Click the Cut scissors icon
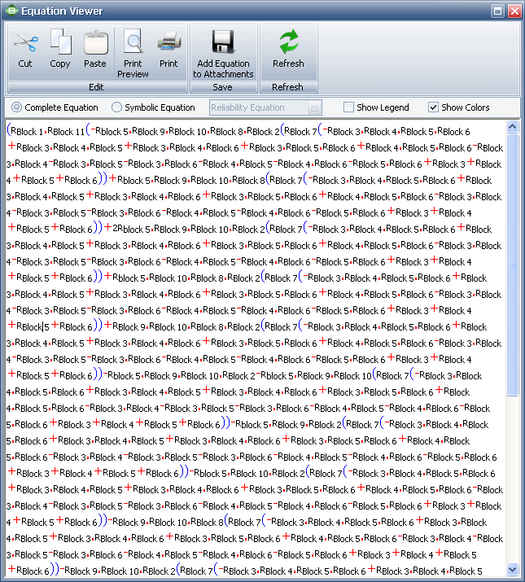The height and width of the screenshot is (582, 525). coord(25,43)
